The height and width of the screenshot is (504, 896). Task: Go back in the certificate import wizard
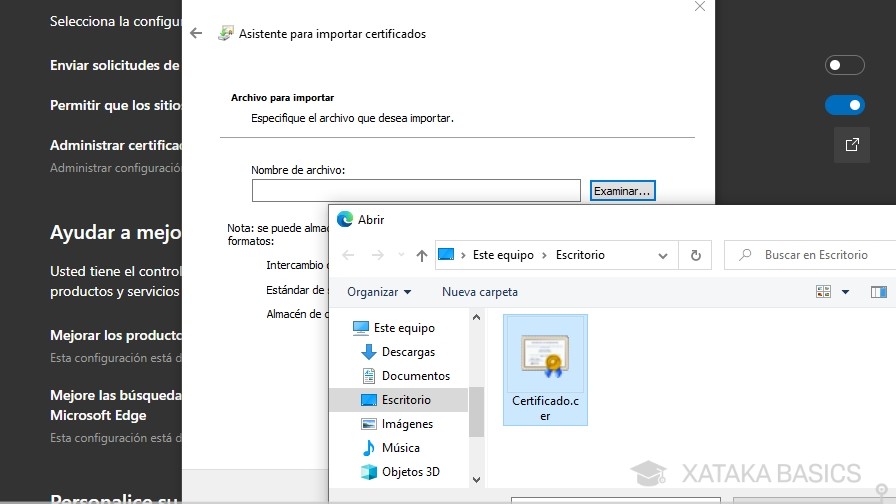(196, 33)
